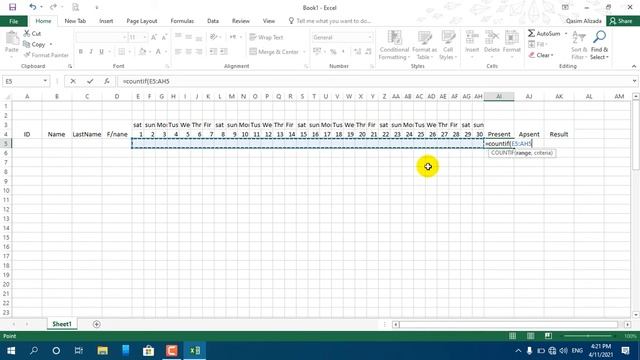Click the LastName header cell
Screen dimensions: 640x360
coord(87,134)
